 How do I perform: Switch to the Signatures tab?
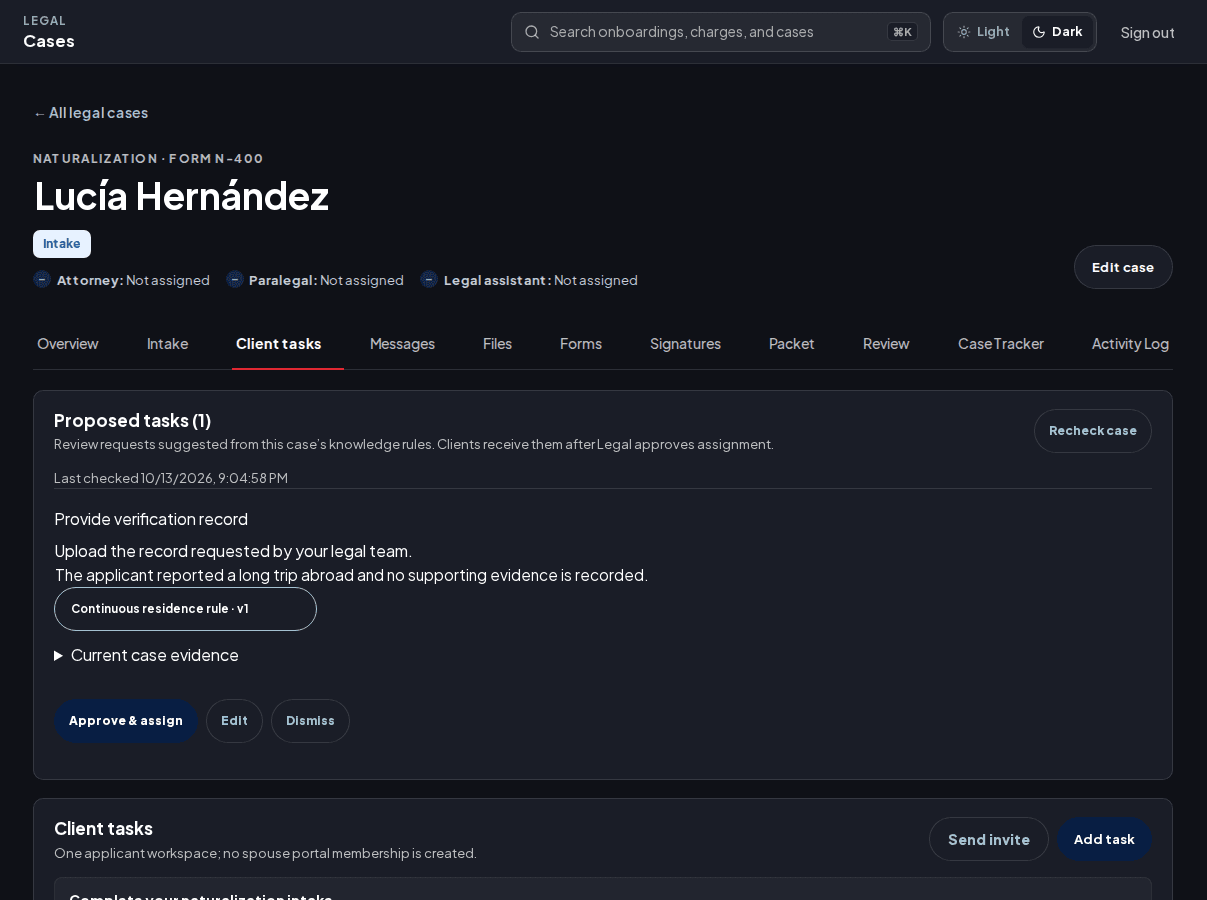click(x=685, y=344)
